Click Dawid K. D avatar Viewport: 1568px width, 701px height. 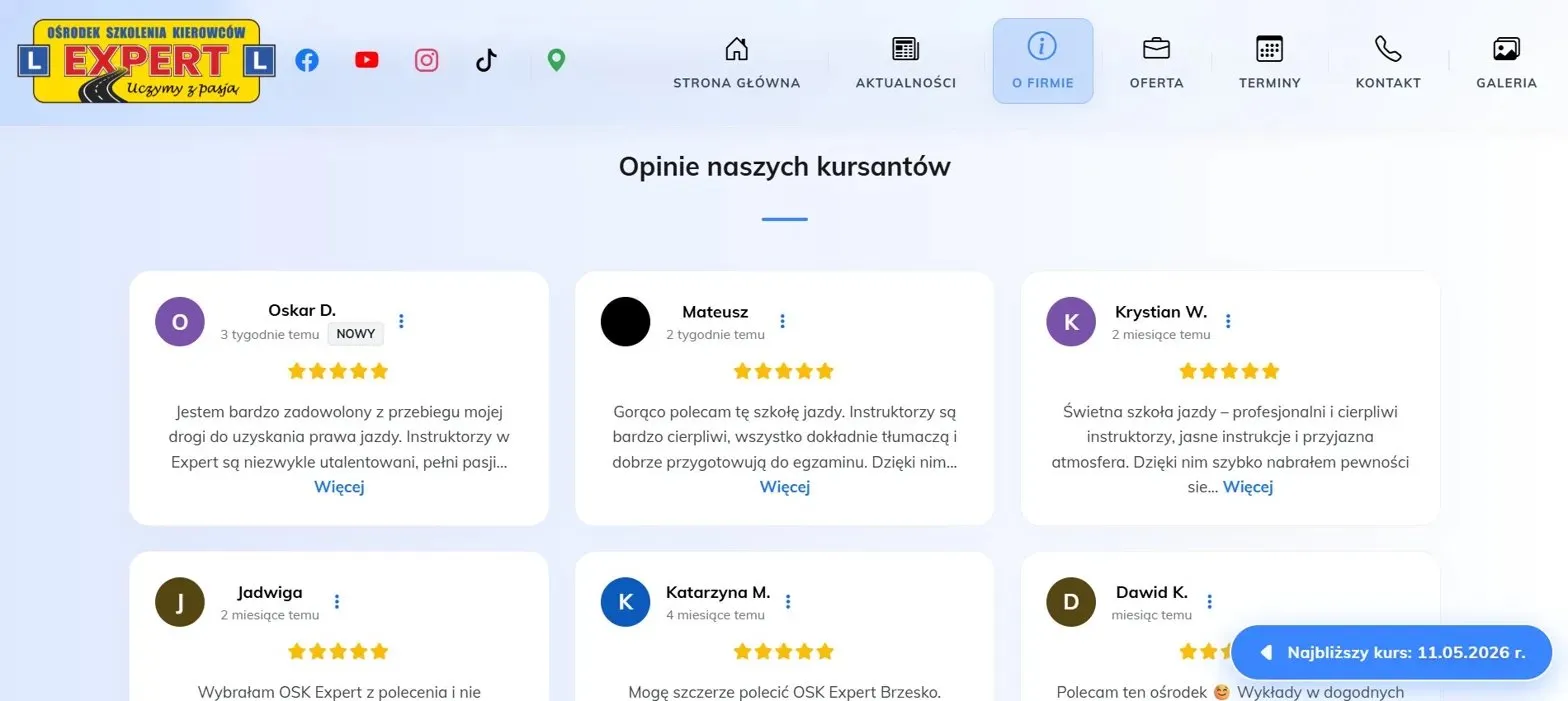(x=1071, y=602)
